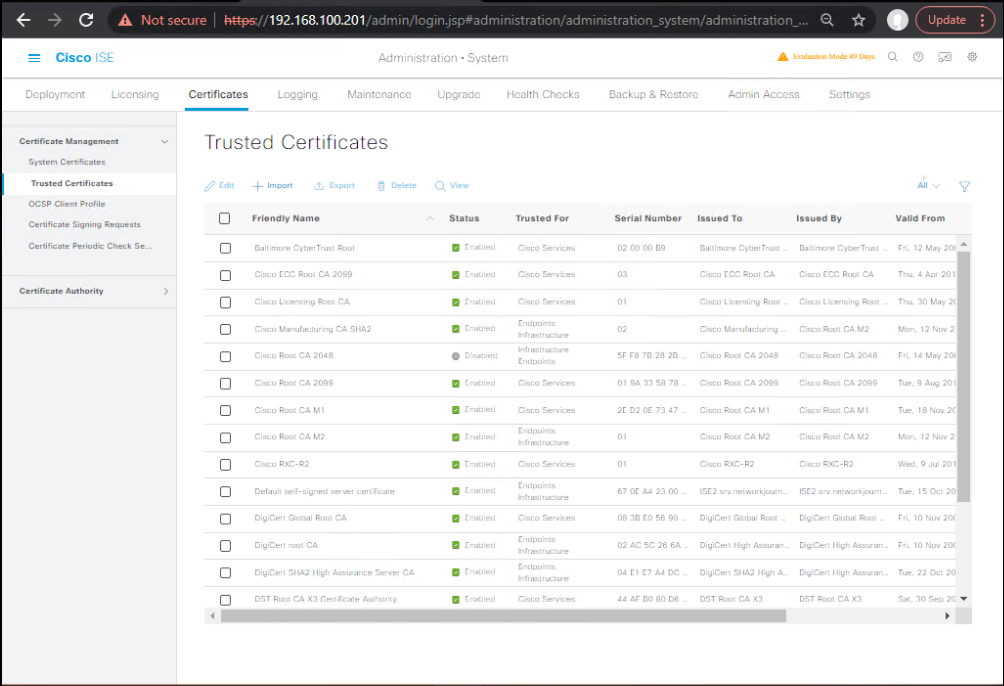1004x686 pixels.
Task: Click the Import plus icon
Action: pos(257,186)
